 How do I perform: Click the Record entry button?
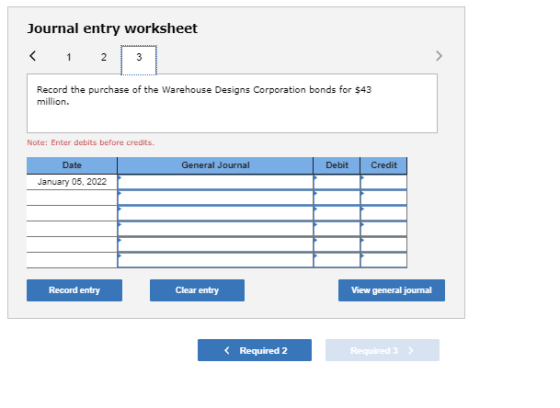pyautogui.click(x=74, y=290)
